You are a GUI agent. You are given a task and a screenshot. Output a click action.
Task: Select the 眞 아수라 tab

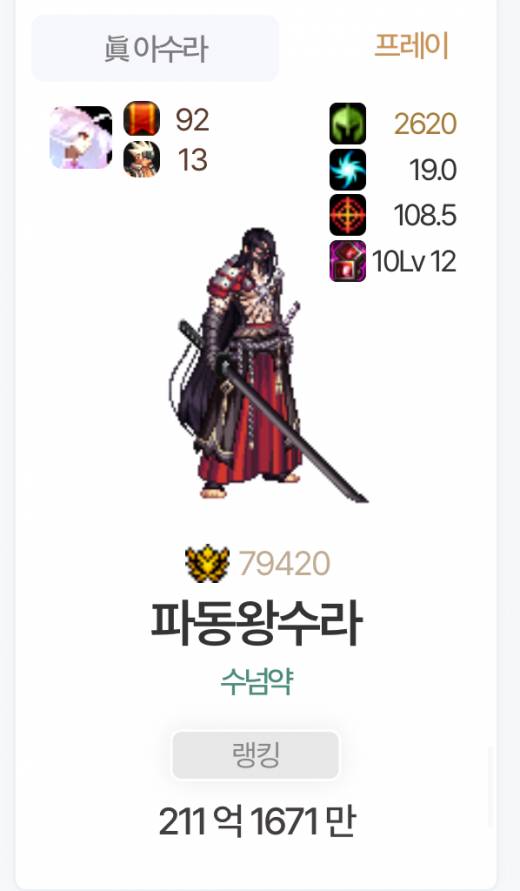(155, 48)
